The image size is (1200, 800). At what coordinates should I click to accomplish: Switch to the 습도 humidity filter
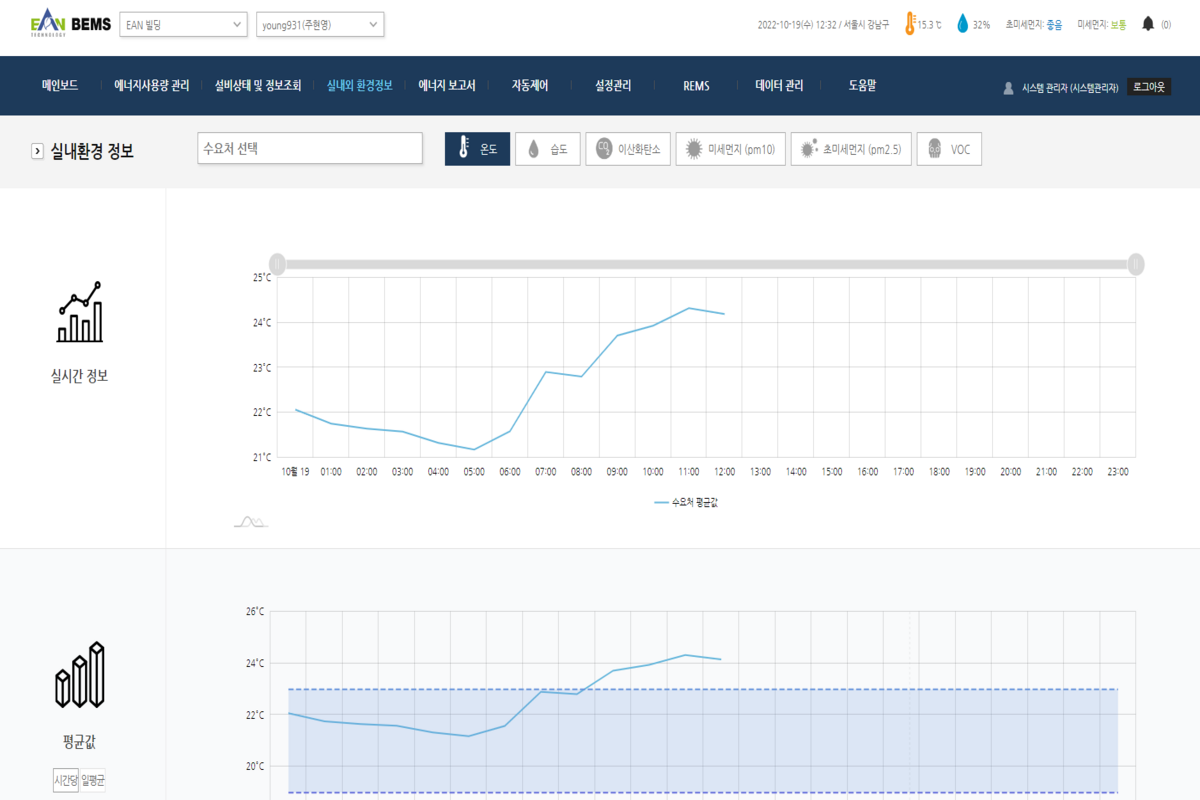(x=547, y=150)
